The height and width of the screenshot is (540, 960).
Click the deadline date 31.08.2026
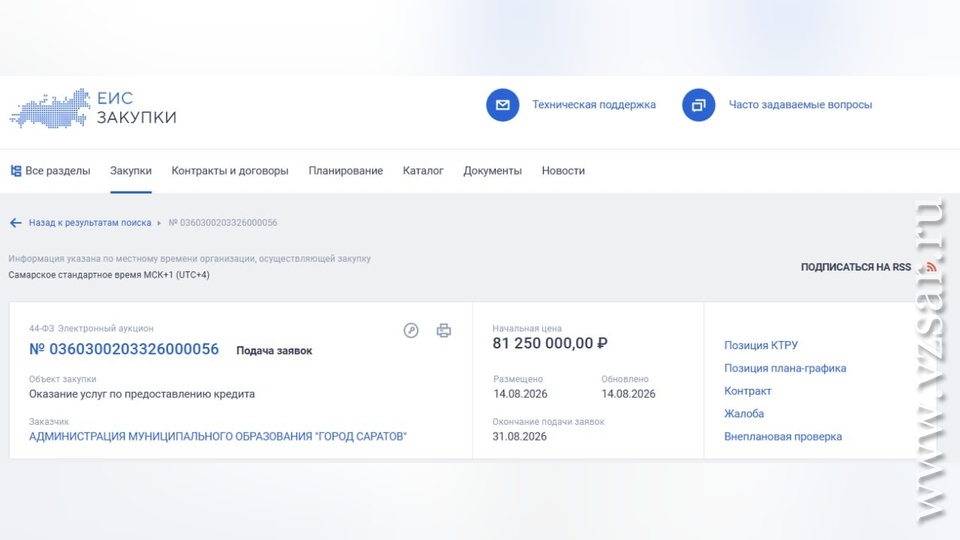(519, 437)
